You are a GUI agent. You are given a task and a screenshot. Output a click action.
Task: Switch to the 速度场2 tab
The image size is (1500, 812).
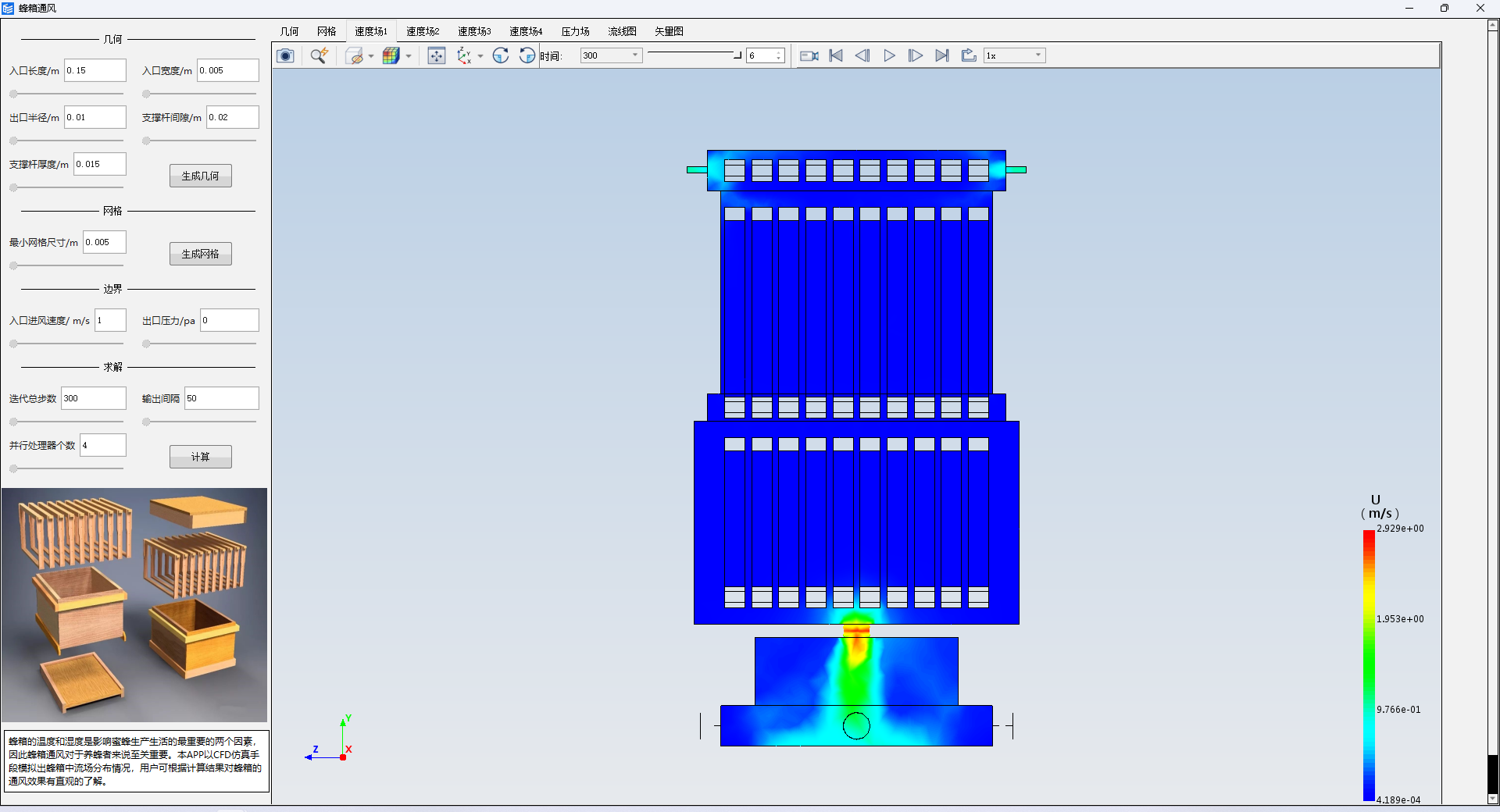pos(423,31)
